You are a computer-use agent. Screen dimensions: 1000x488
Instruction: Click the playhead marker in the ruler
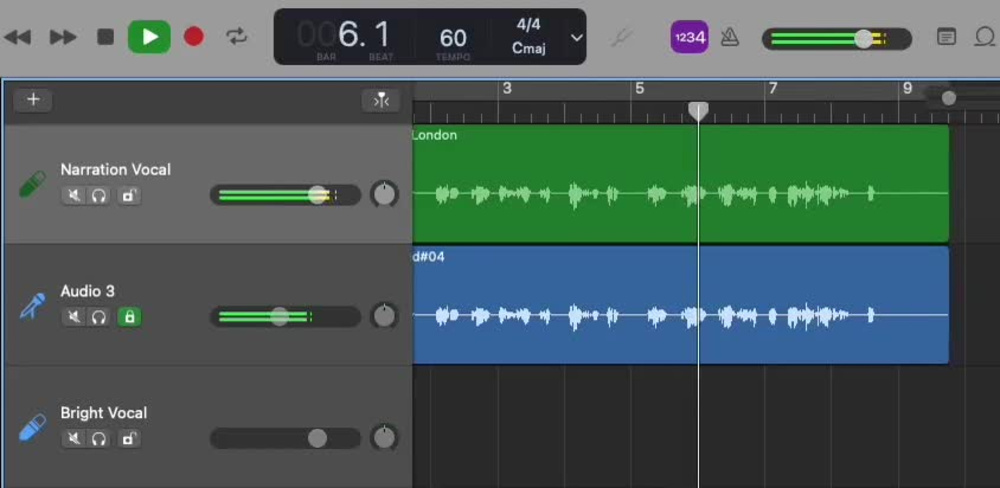tap(698, 111)
